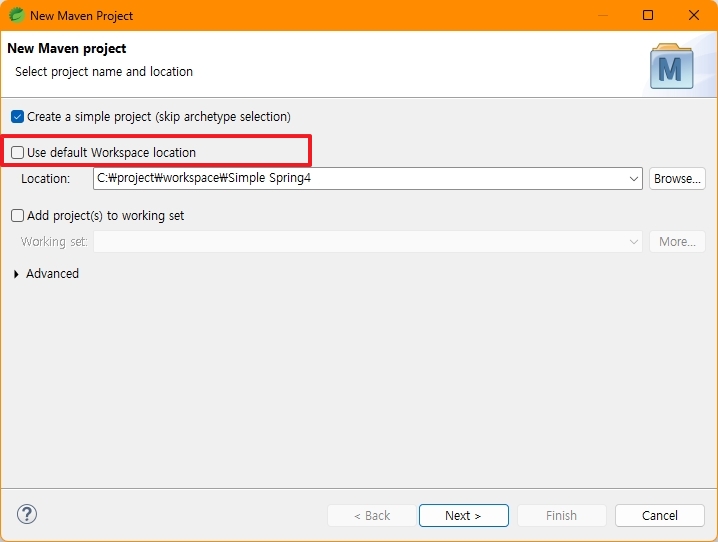Click the Browse... button
Screen dimensions: 718x542
coord(677,179)
